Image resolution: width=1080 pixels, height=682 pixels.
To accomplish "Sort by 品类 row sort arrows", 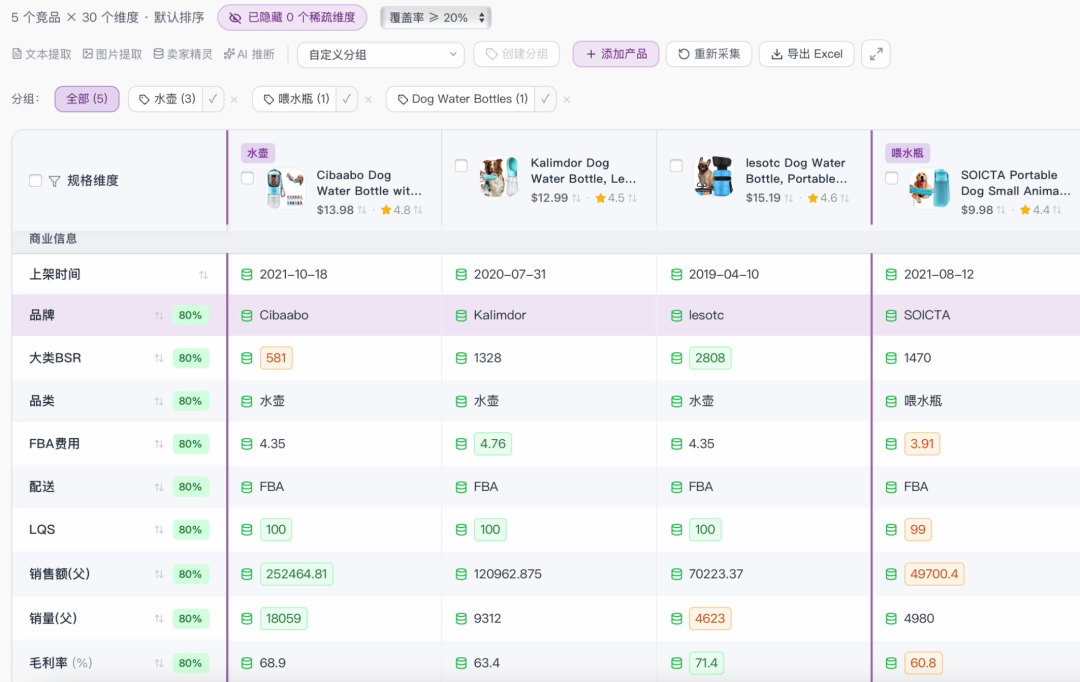I will pos(159,401).
